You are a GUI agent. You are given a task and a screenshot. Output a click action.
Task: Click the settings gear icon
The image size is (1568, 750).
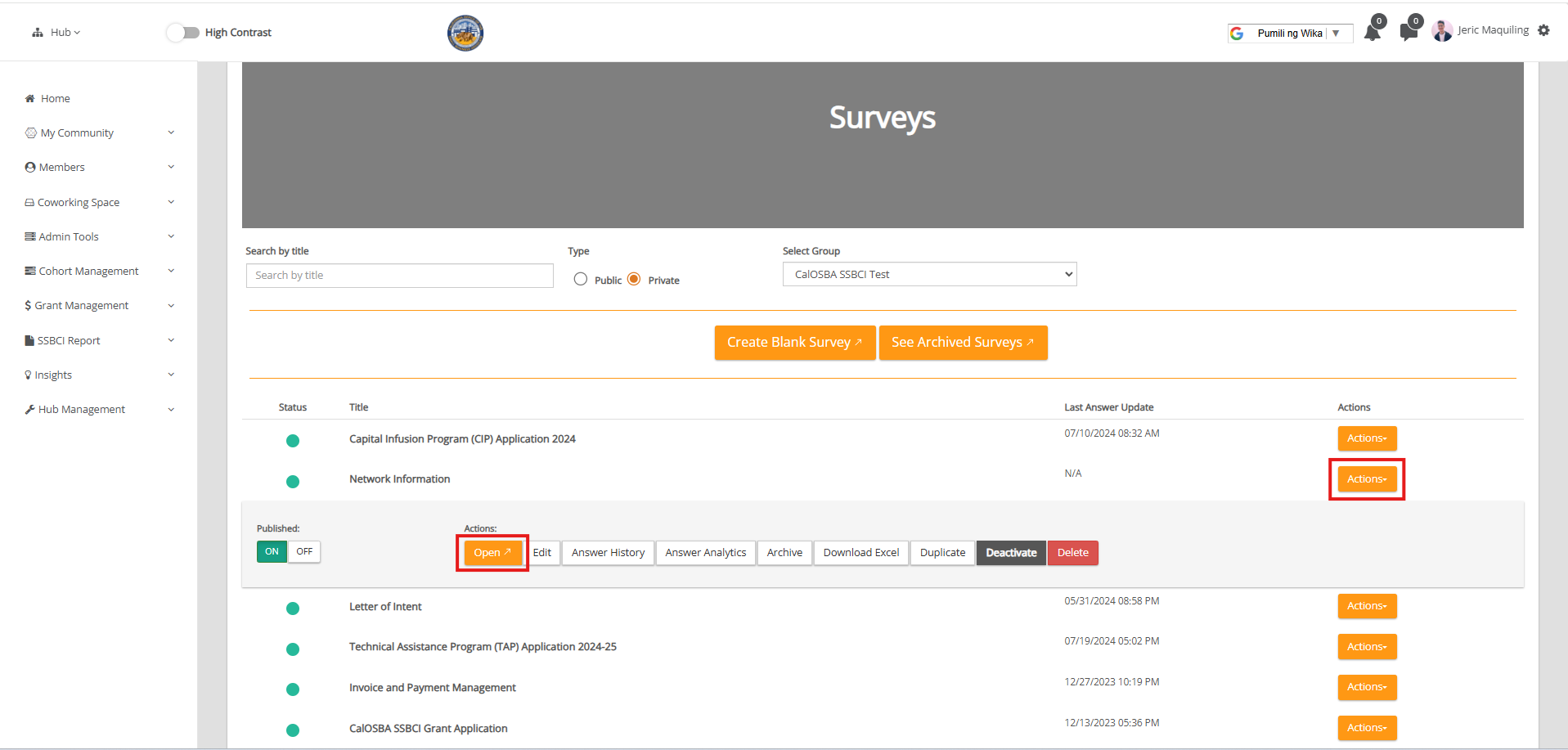tap(1543, 30)
